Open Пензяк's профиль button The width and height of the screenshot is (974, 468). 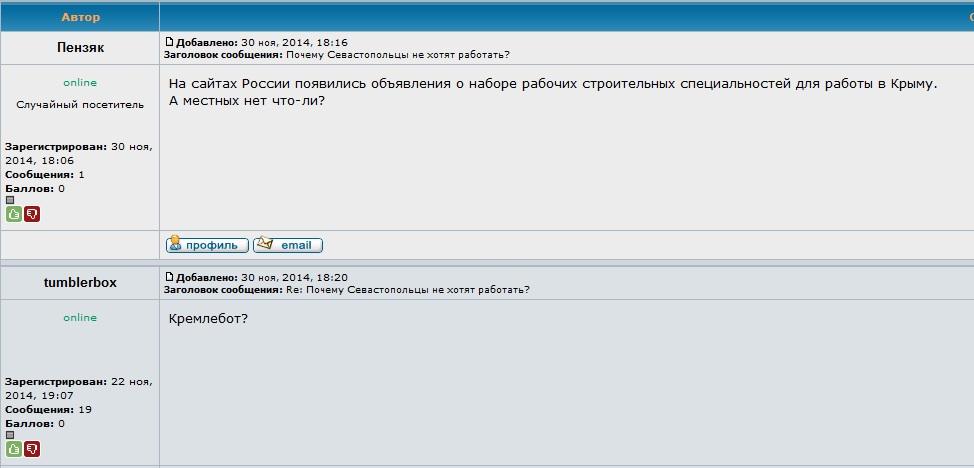coord(207,245)
